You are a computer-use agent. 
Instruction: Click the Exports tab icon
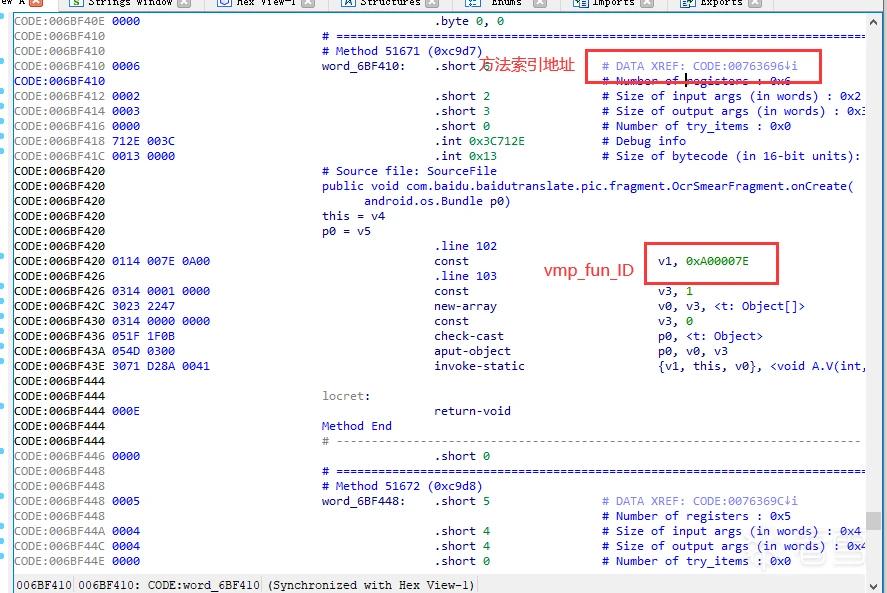click(x=687, y=3)
